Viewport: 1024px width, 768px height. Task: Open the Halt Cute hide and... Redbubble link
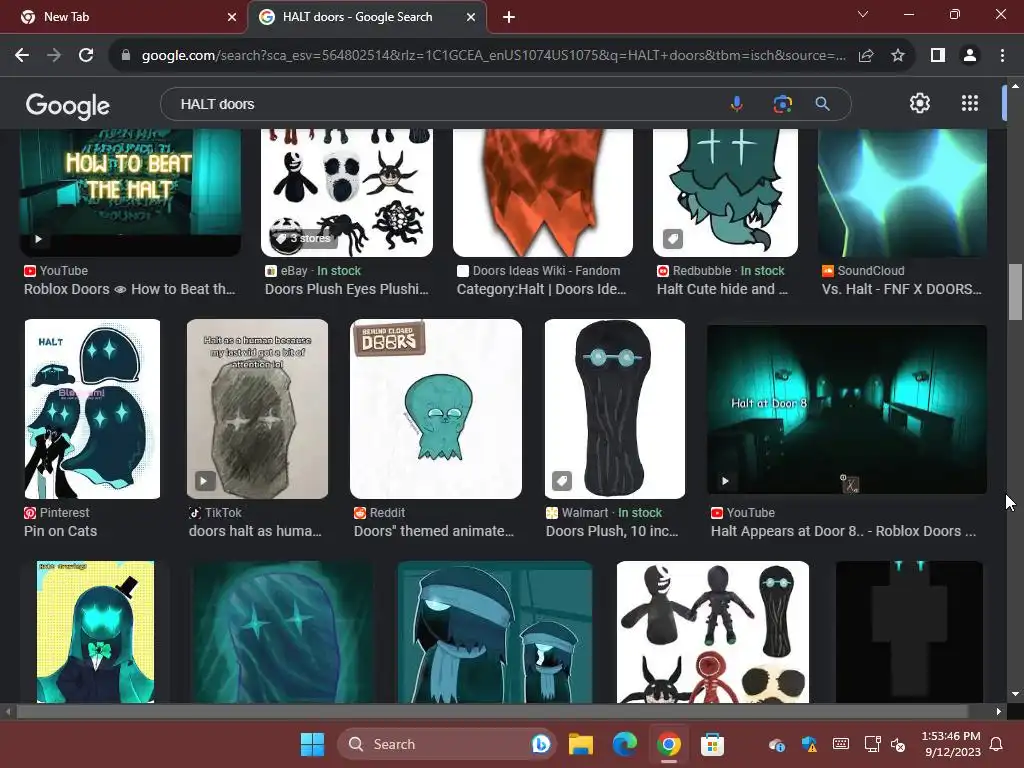coord(722,289)
